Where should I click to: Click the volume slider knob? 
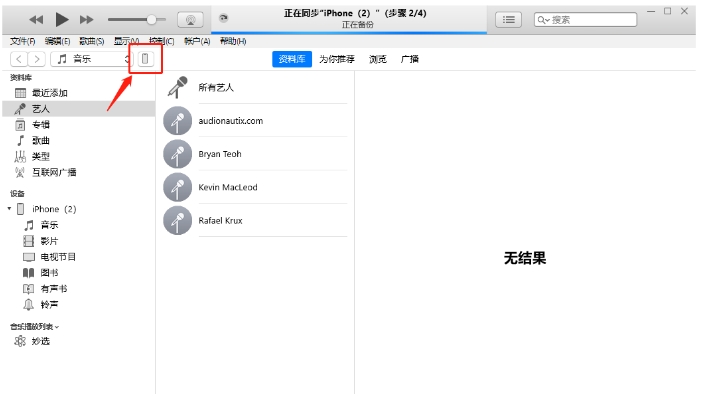pos(152,19)
